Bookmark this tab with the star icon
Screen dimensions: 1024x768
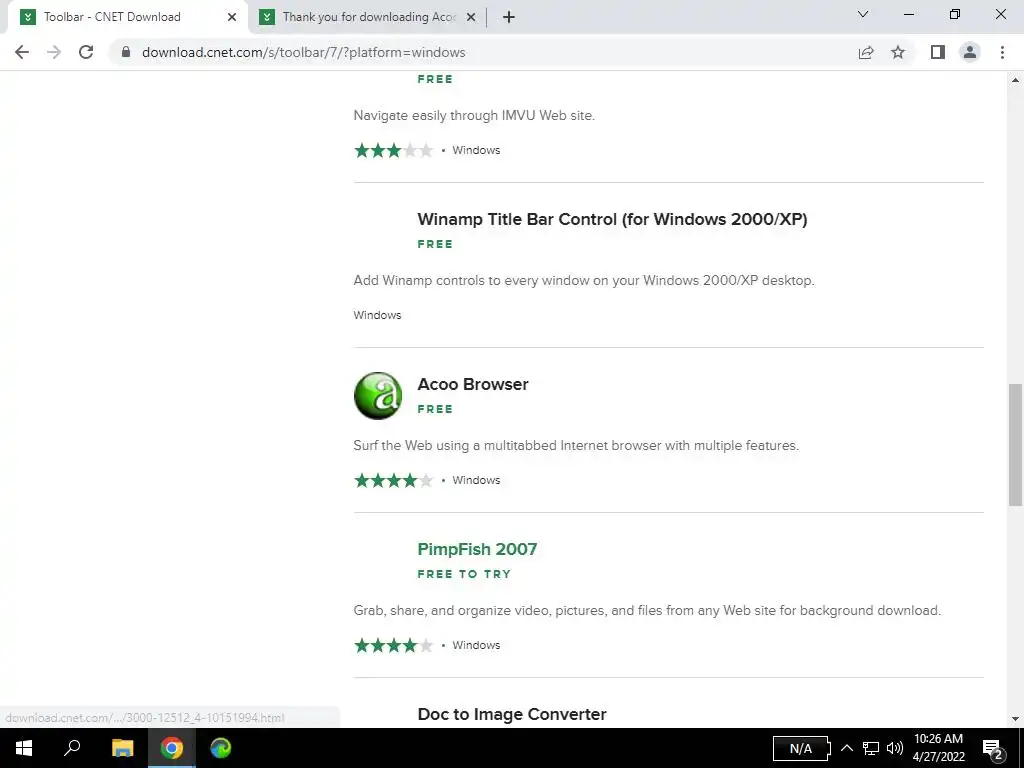[x=898, y=52]
